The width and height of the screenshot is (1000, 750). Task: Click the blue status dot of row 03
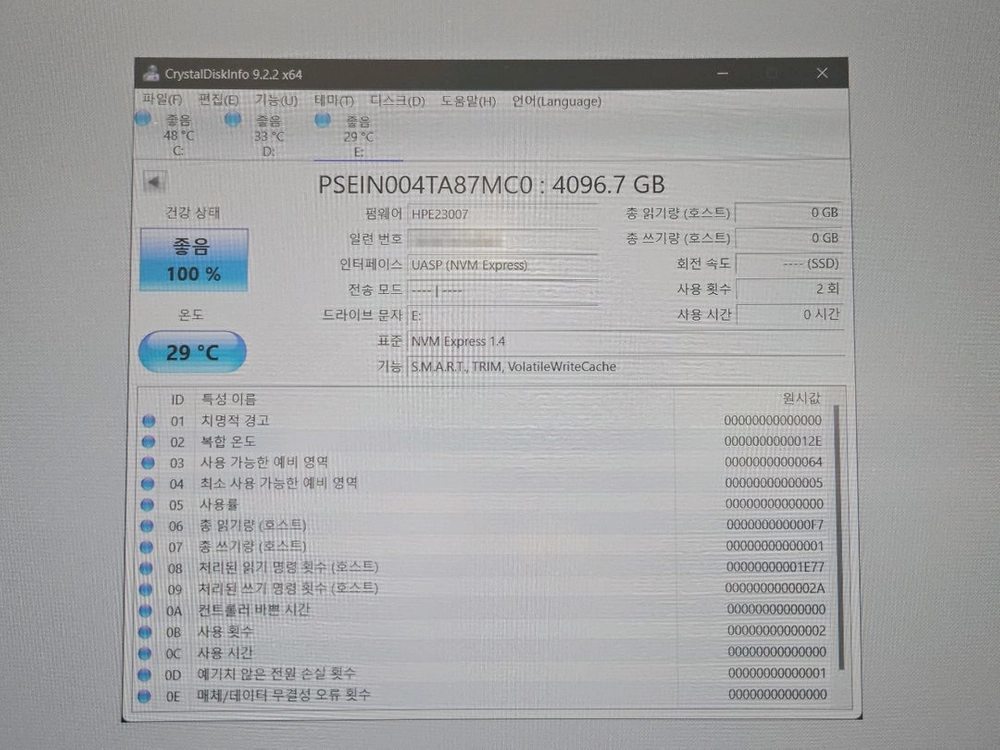point(148,462)
